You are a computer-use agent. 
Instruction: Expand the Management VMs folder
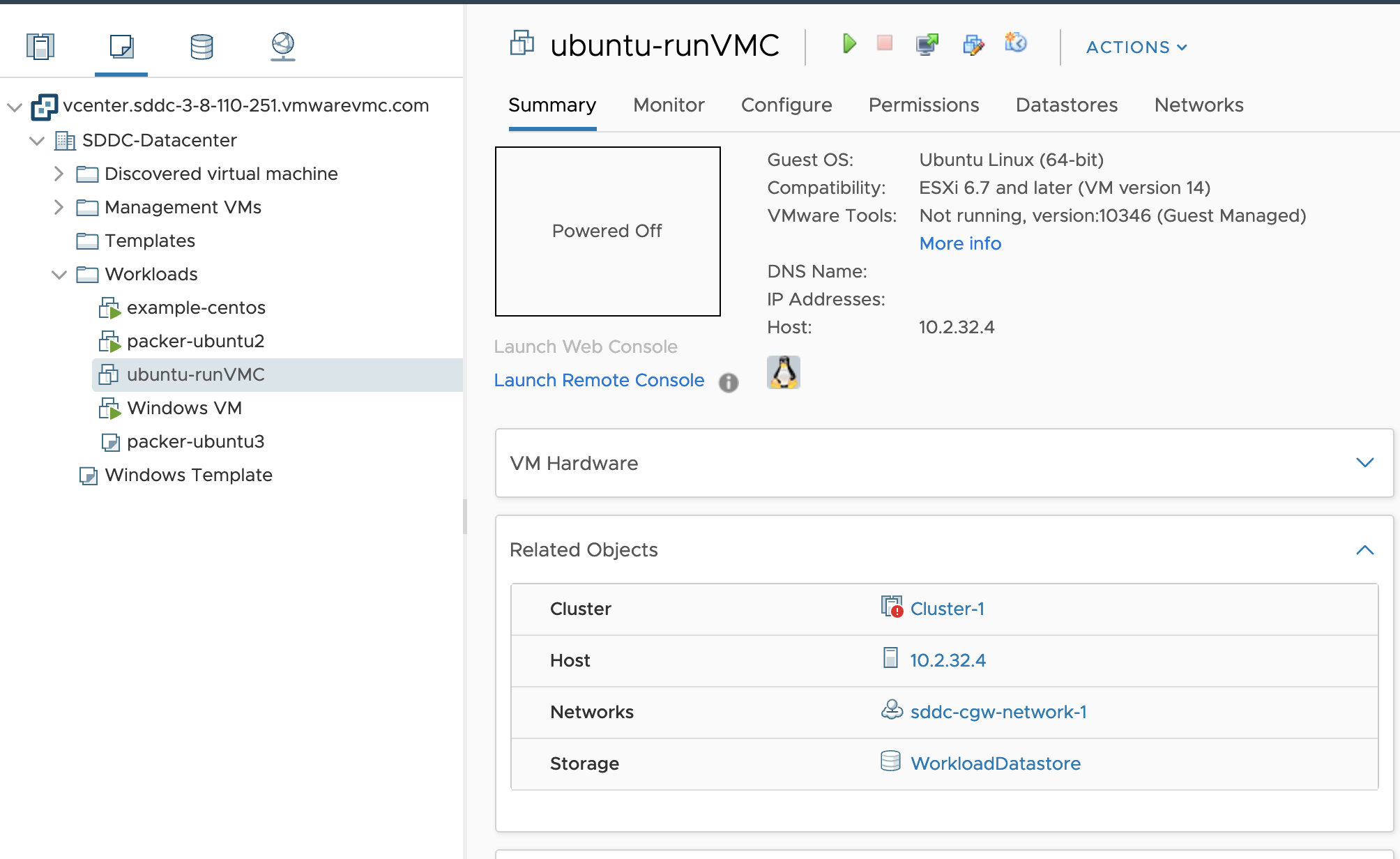coord(59,207)
